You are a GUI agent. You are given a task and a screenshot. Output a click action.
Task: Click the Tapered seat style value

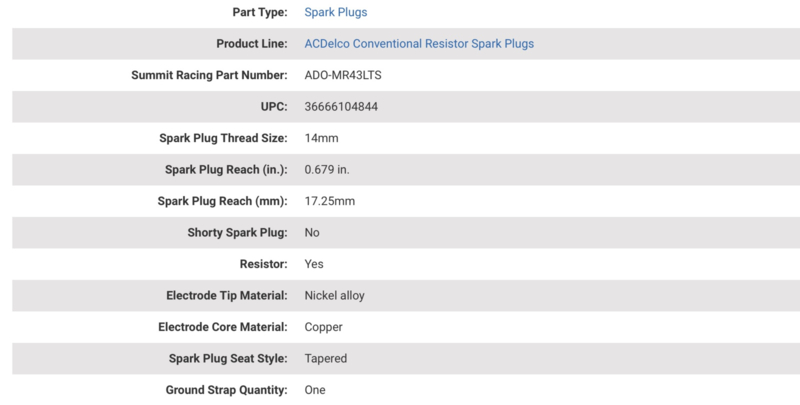[326, 359]
